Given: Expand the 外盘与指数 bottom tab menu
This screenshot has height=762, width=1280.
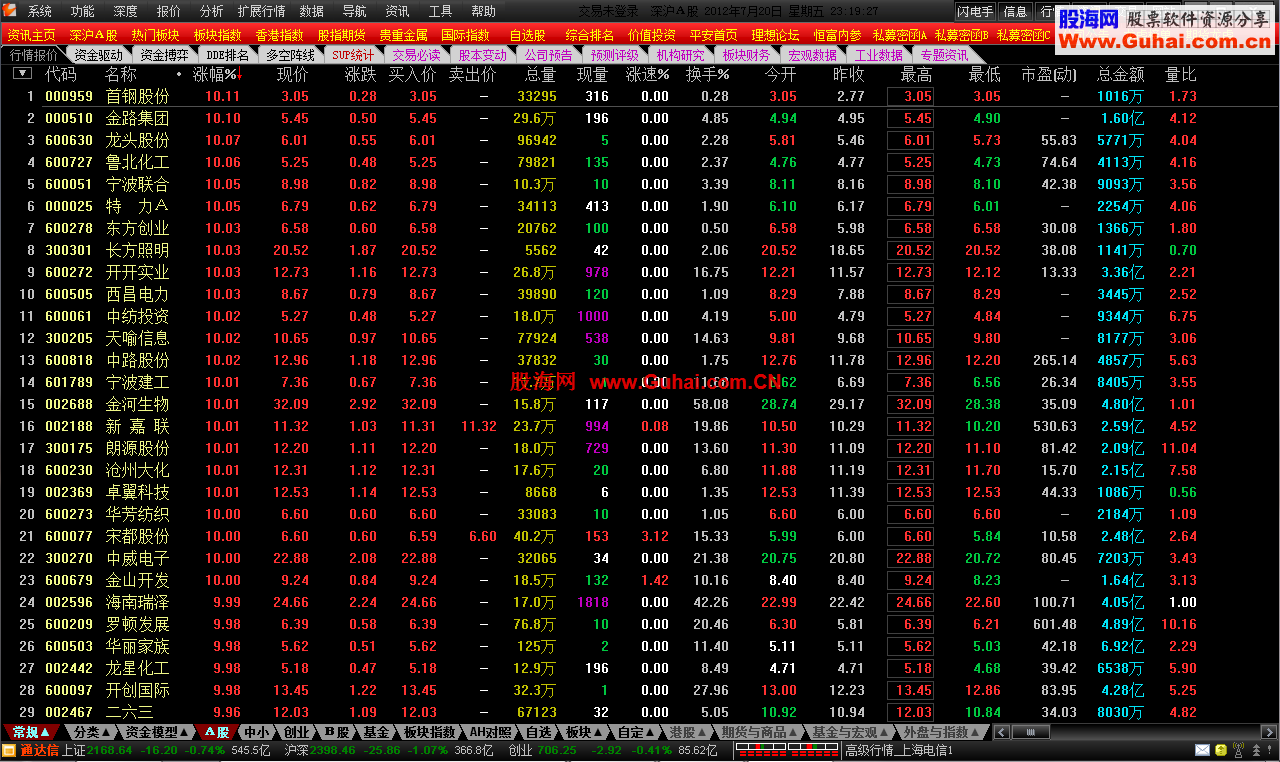Looking at the screenshot, I should pyautogui.click(x=941, y=732).
